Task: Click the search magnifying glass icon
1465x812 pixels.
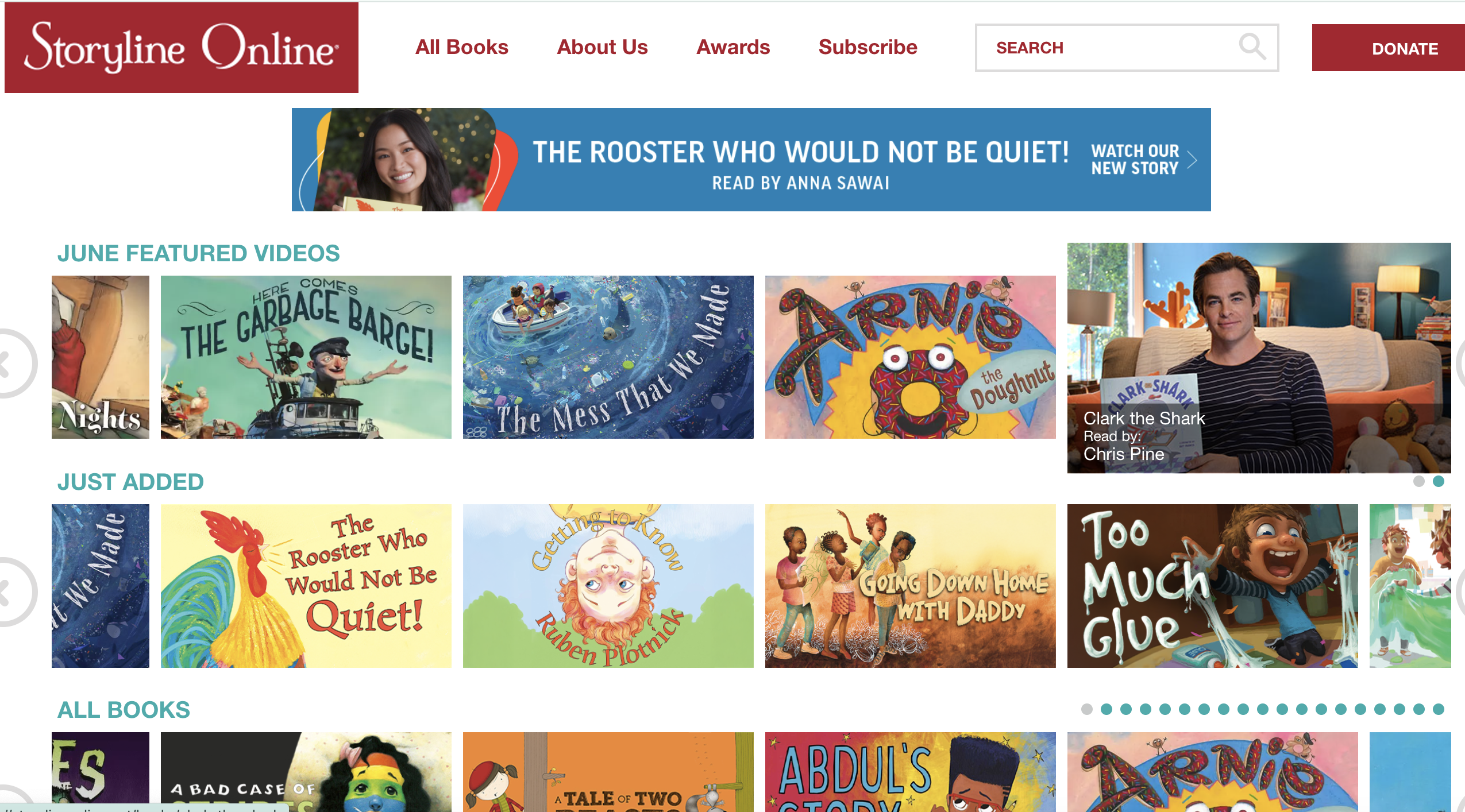Action: point(1252,47)
